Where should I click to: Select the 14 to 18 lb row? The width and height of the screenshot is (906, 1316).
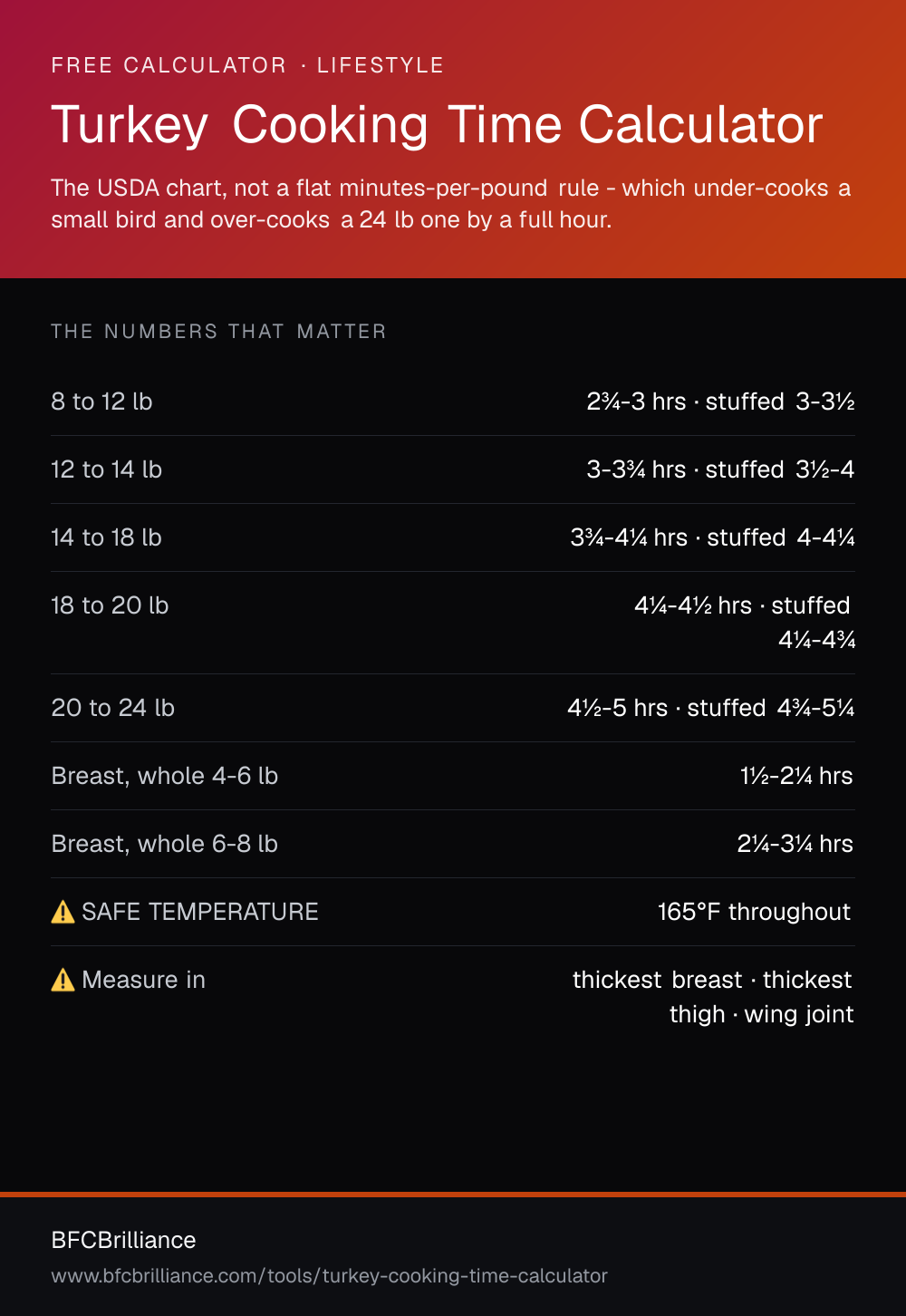453,537
